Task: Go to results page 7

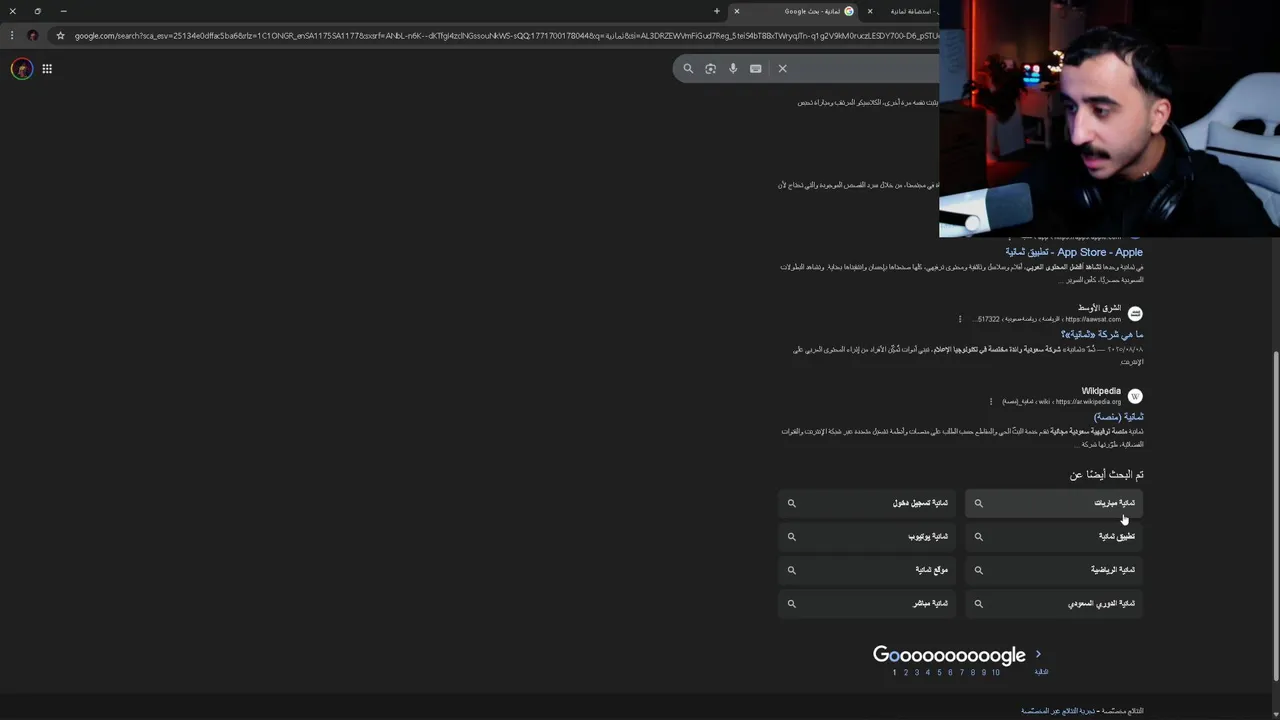Action: pyautogui.click(x=962, y=672)
